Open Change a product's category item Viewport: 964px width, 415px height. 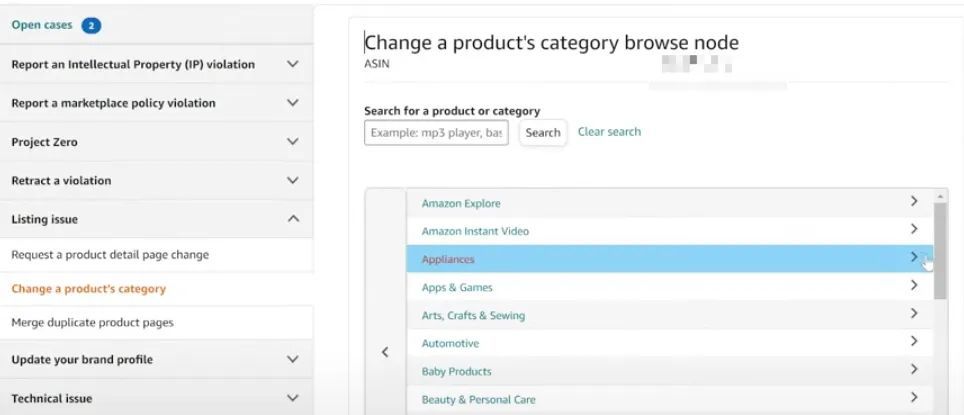[x=88, y=289]
